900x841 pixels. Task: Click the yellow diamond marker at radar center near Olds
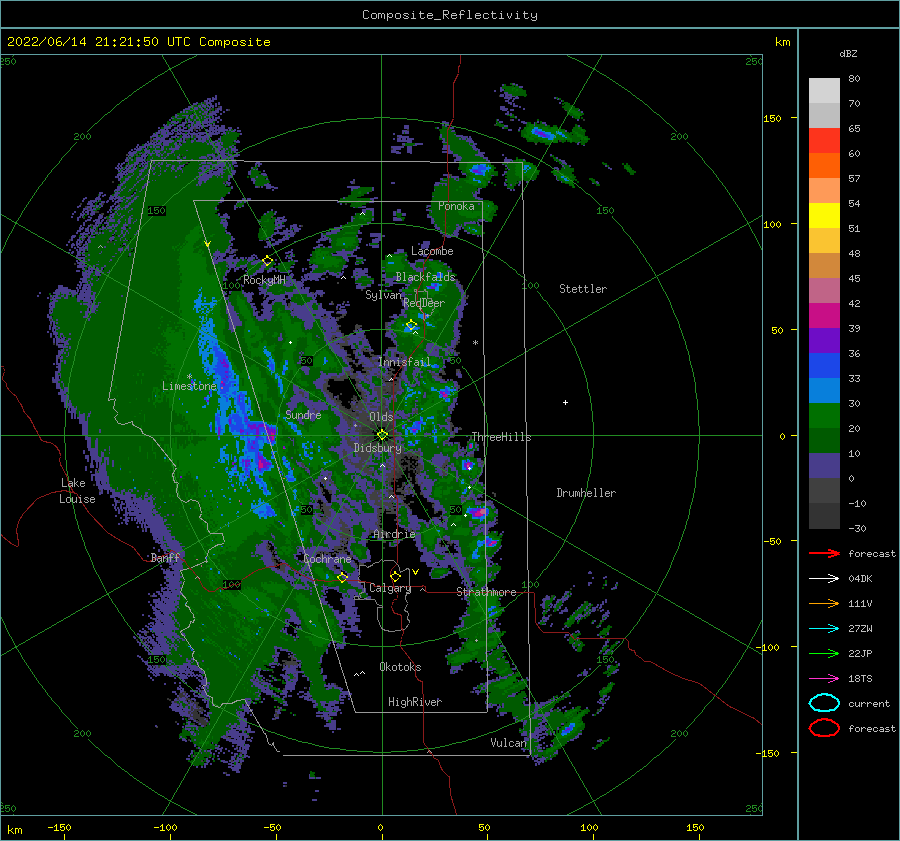[x=382, y=435]
